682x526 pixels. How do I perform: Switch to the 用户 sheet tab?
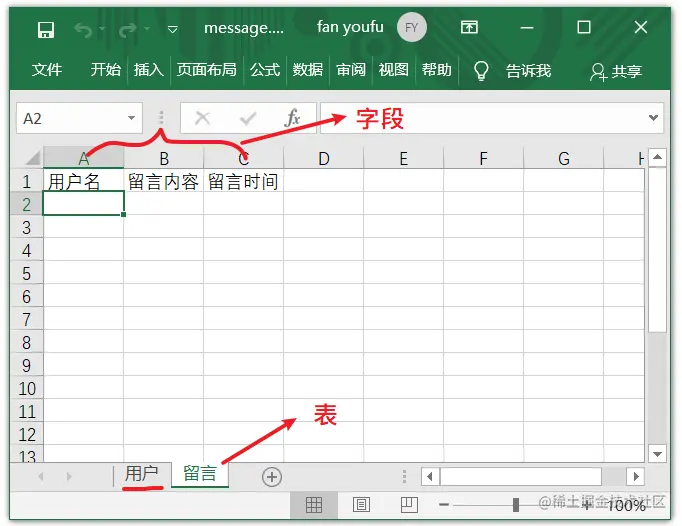point(142,473)
